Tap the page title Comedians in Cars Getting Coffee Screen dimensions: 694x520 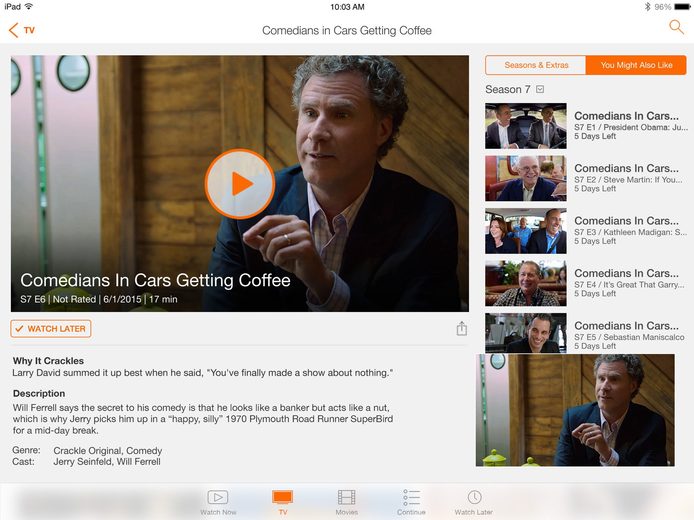click(x=347, y=31)
